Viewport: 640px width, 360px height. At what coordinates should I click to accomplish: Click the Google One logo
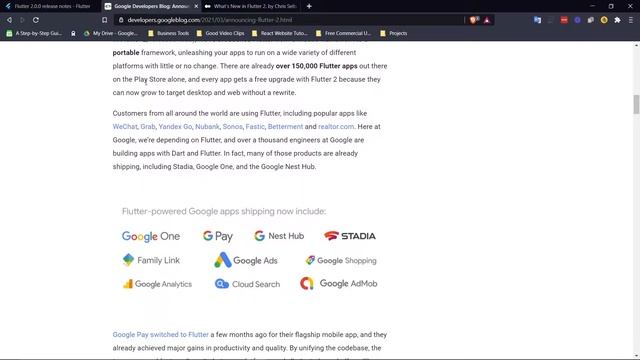[x=151, y=236]
